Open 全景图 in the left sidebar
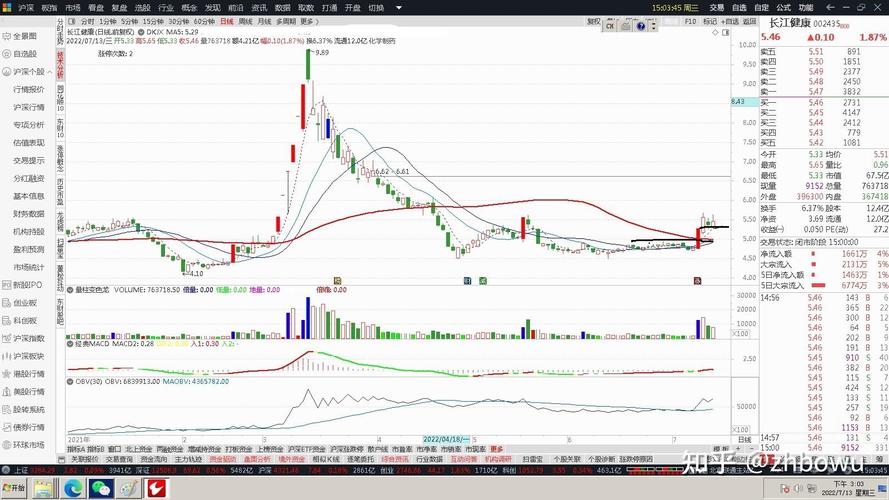Screen dimensions: 889x500 tap(24, 36)
